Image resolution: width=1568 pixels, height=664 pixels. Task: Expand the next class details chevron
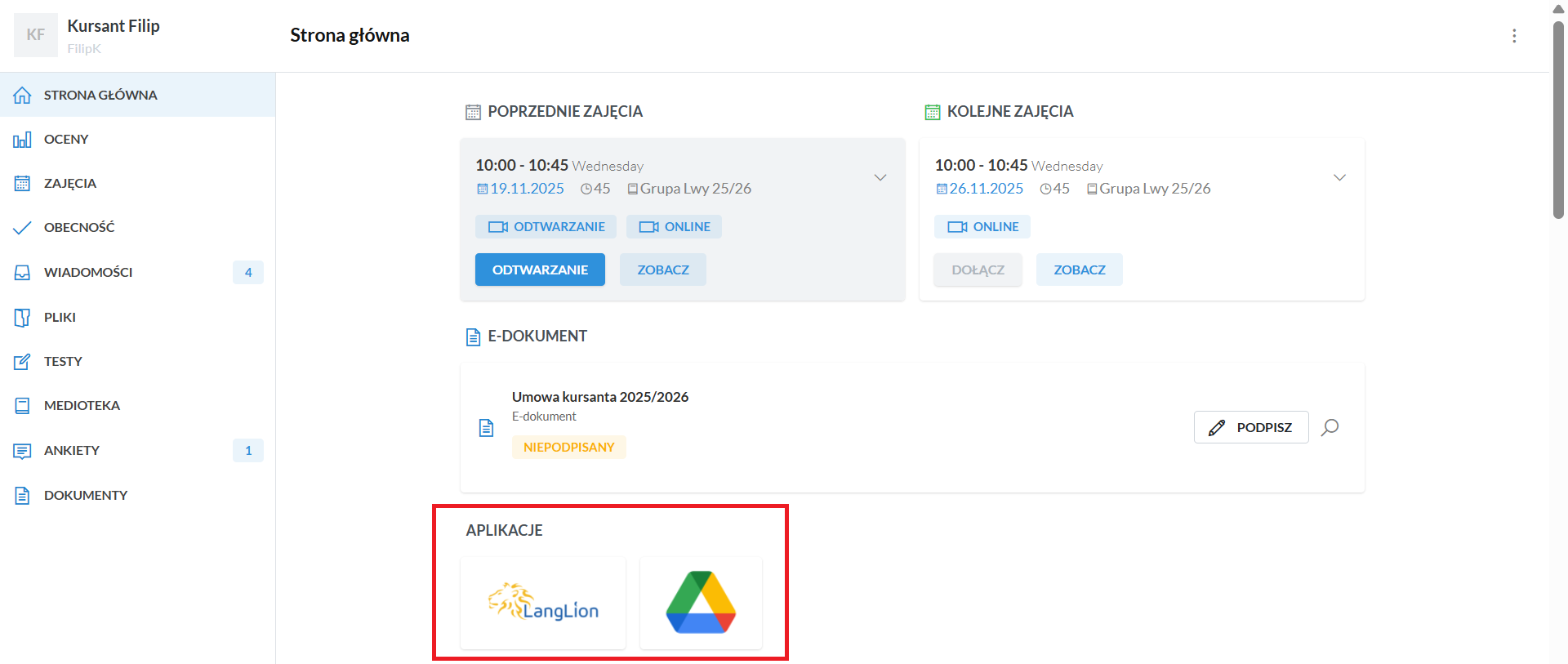pyautogui.click(x=1339, y=177)
